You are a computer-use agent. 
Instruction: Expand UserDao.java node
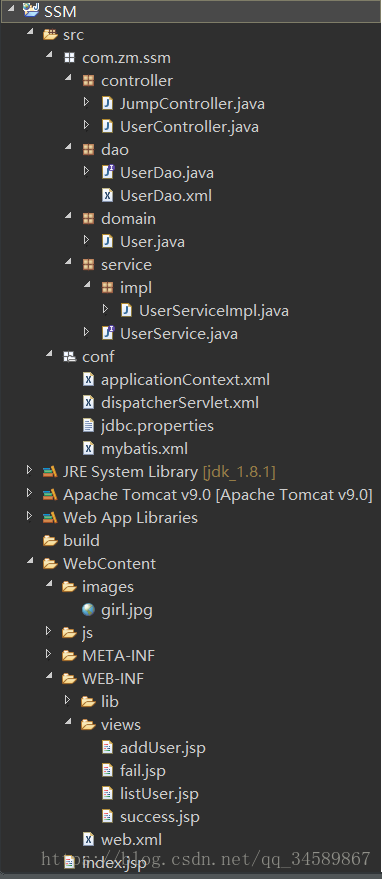(86, 172)
